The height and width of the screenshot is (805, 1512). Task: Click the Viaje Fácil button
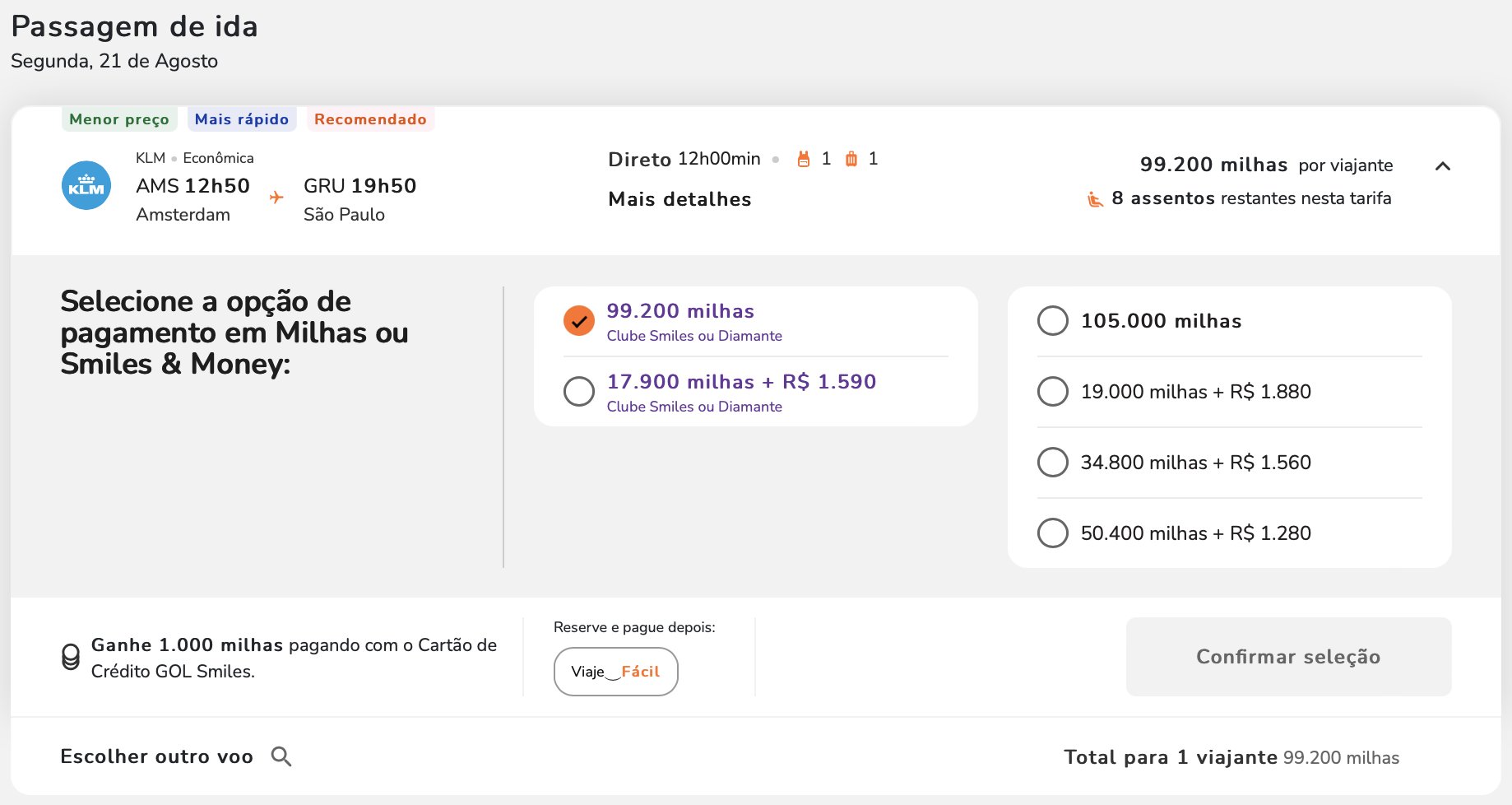616,672
